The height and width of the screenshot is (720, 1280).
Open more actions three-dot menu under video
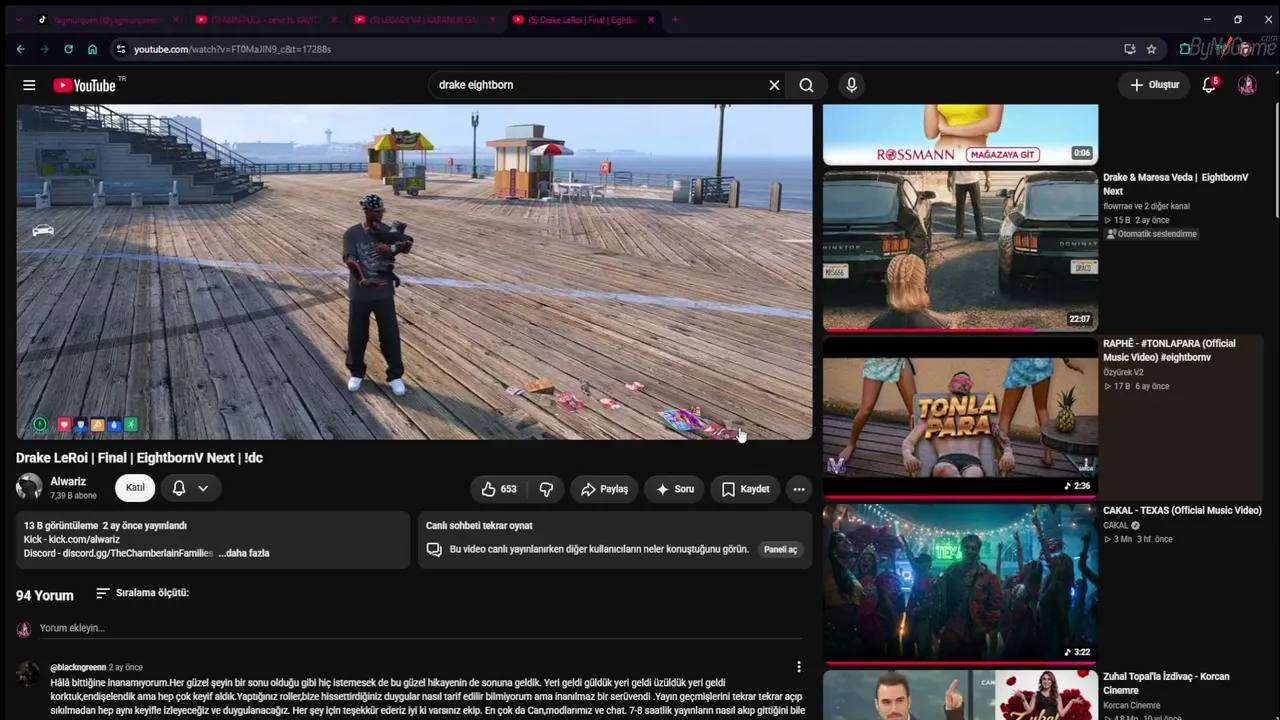pos(799,489)
